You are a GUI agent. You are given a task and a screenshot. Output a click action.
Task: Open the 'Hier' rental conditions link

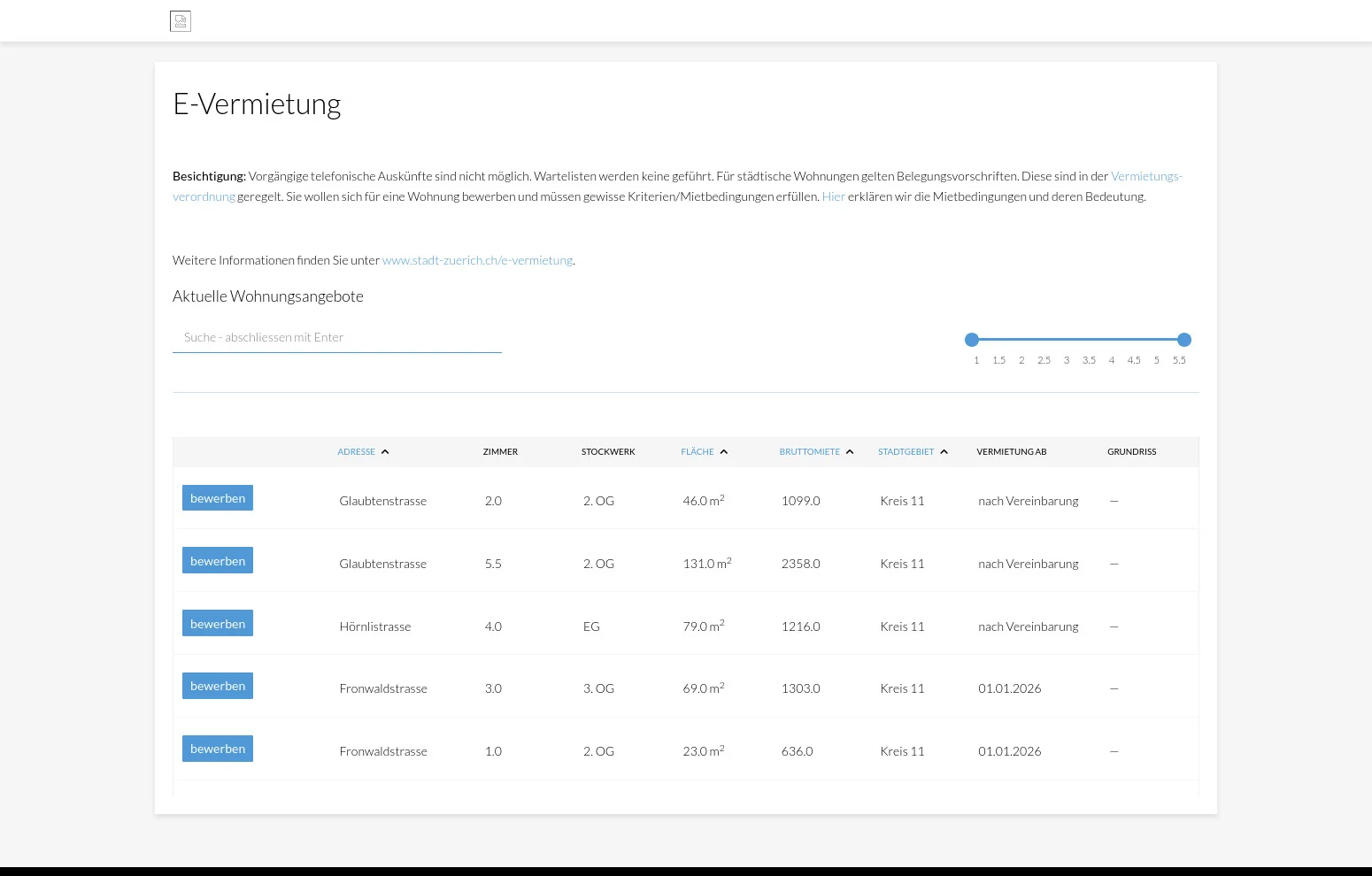[833, 196]
